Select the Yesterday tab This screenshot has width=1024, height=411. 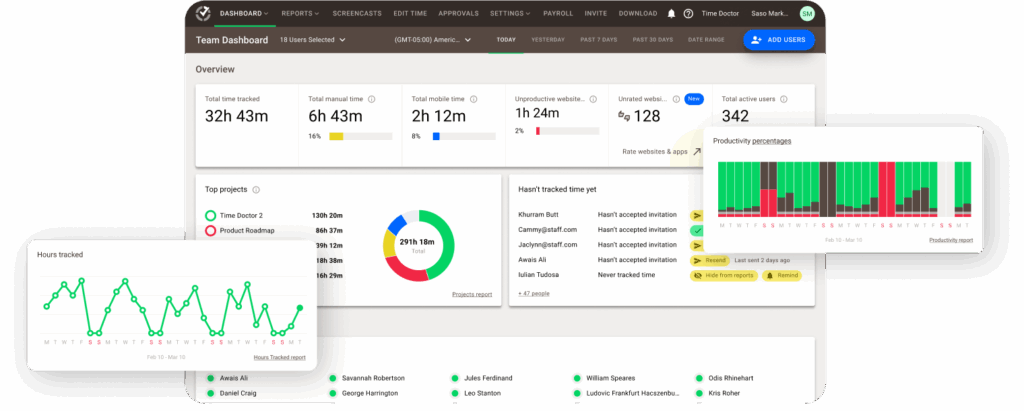click(548, 40)
